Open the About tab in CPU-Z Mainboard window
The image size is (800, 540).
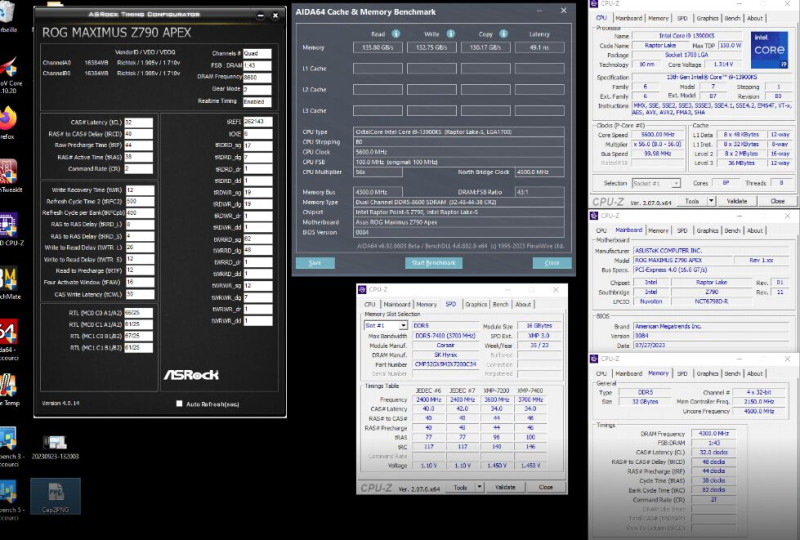click(x=755, y=231)
